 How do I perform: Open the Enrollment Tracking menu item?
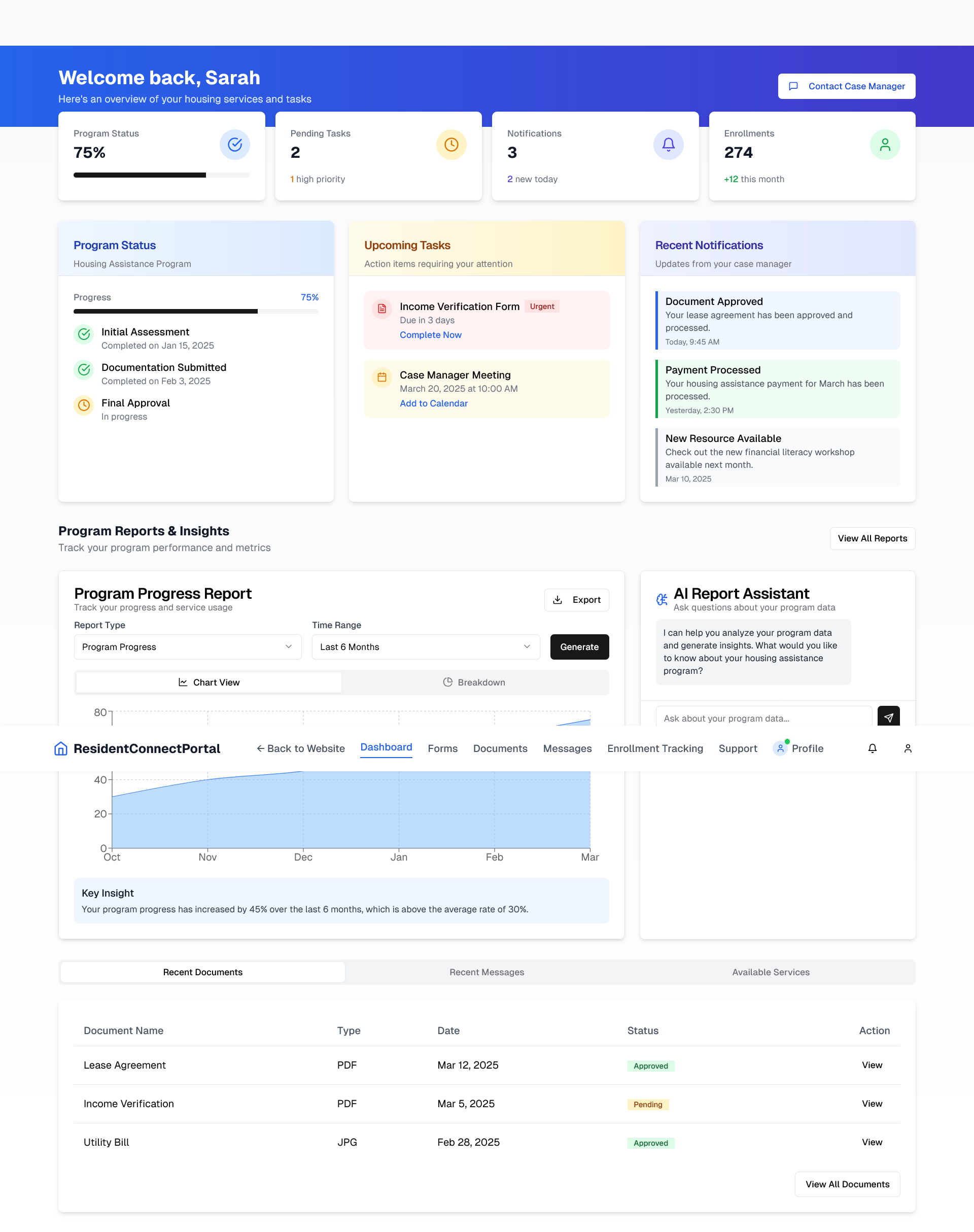click(x=654, y=748)
